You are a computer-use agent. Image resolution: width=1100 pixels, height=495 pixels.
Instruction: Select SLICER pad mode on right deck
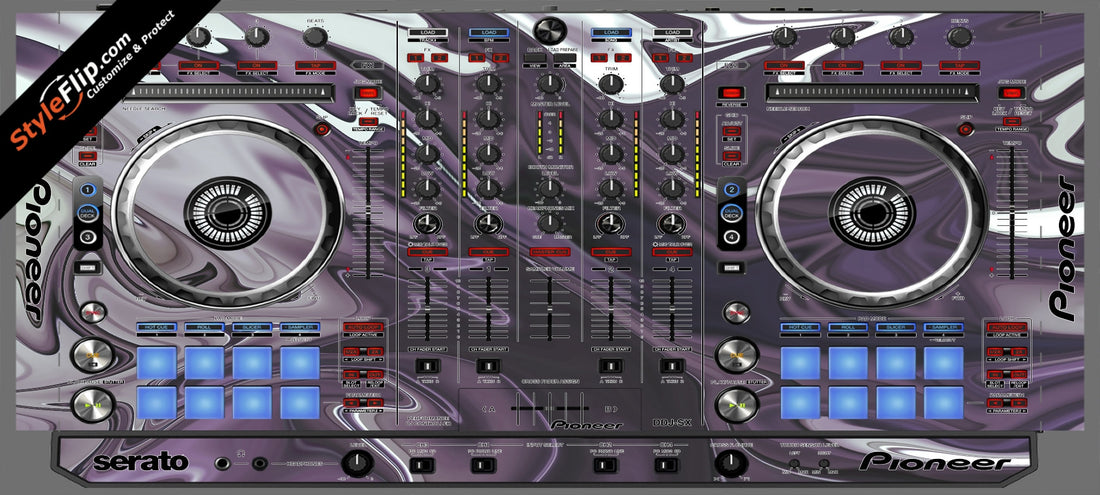pyautogui.click(x=895, y=327)
